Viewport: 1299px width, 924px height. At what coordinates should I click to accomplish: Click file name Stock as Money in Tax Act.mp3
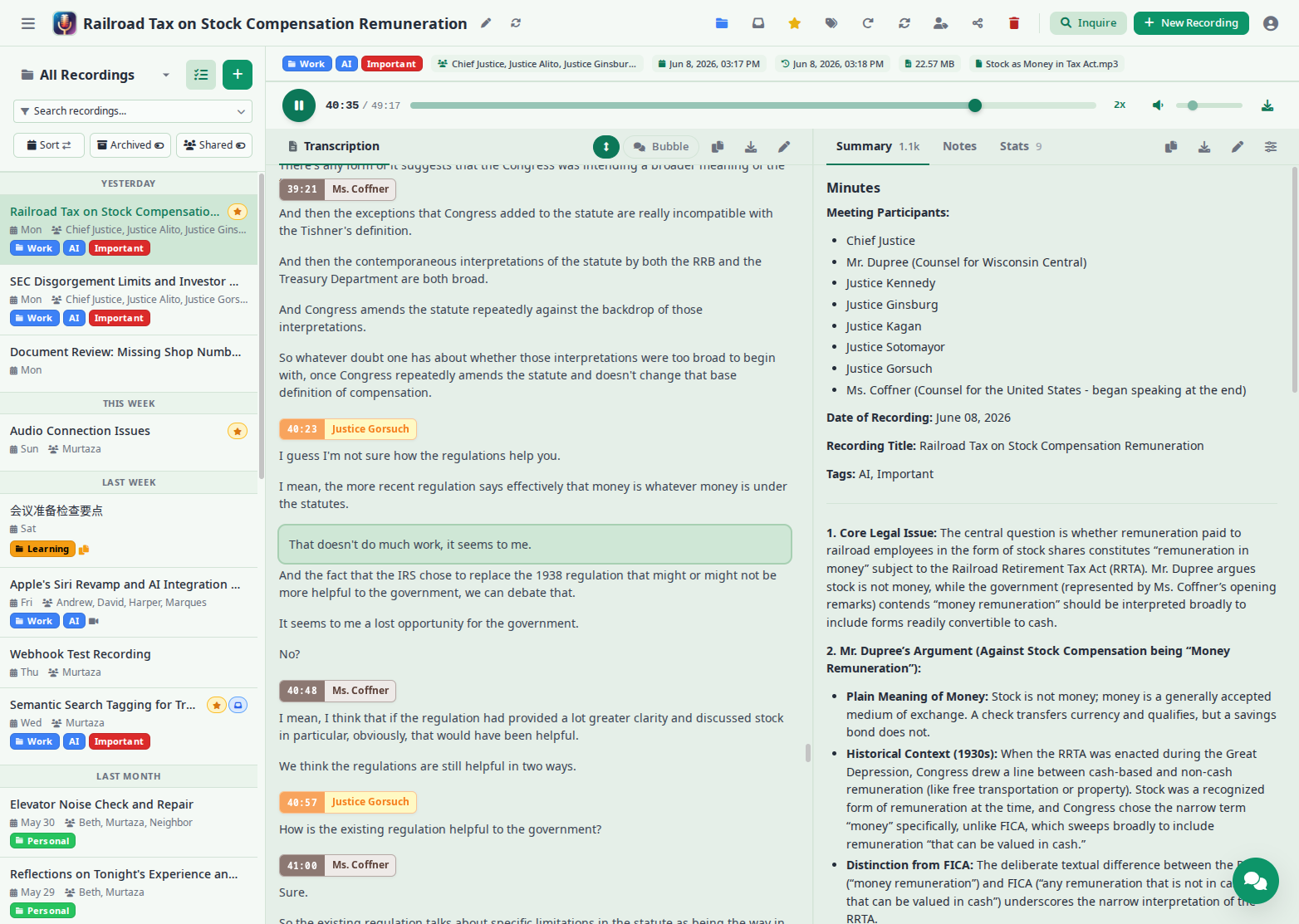[1047, 64]
